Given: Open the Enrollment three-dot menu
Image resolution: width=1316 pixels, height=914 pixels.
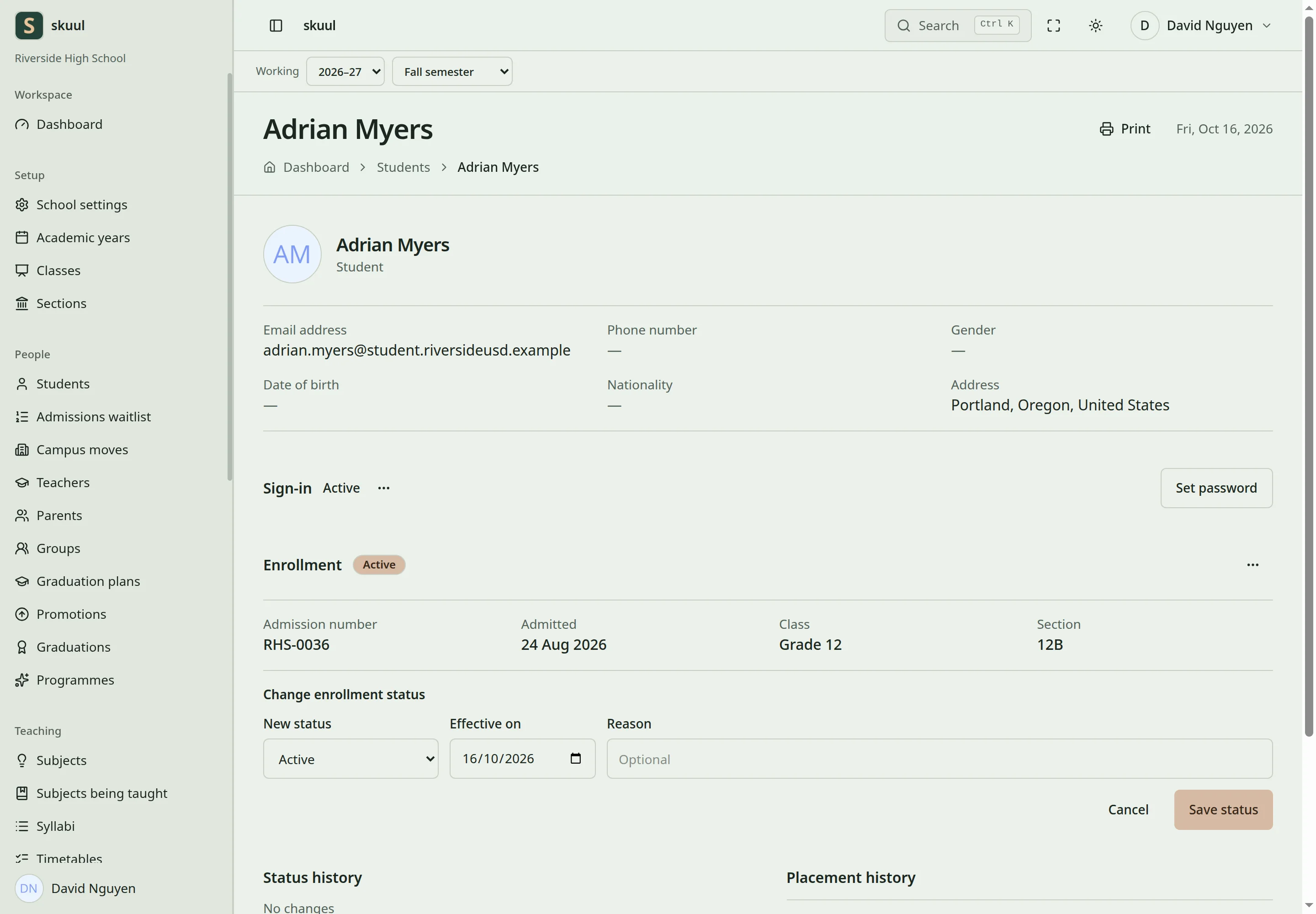Looking at the screenshot, I should tap(1252, 565).
